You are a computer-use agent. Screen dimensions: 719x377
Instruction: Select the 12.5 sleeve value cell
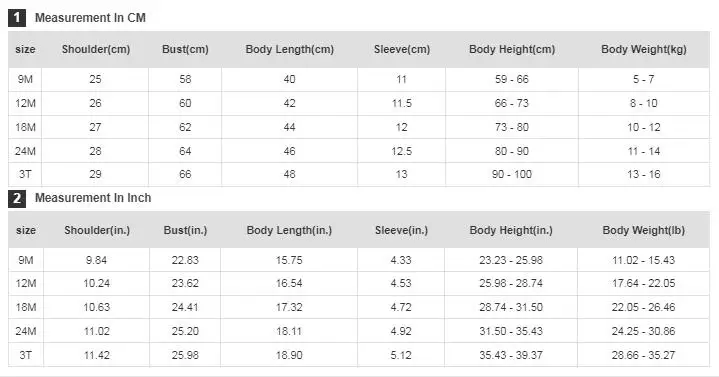[x=402, y=151]
